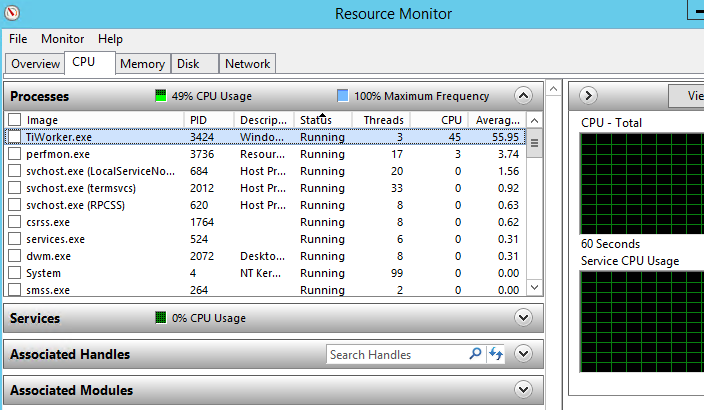Switch to the Disk tab
The height and width of the screenshot is (410, 704).
click(194, 64)
